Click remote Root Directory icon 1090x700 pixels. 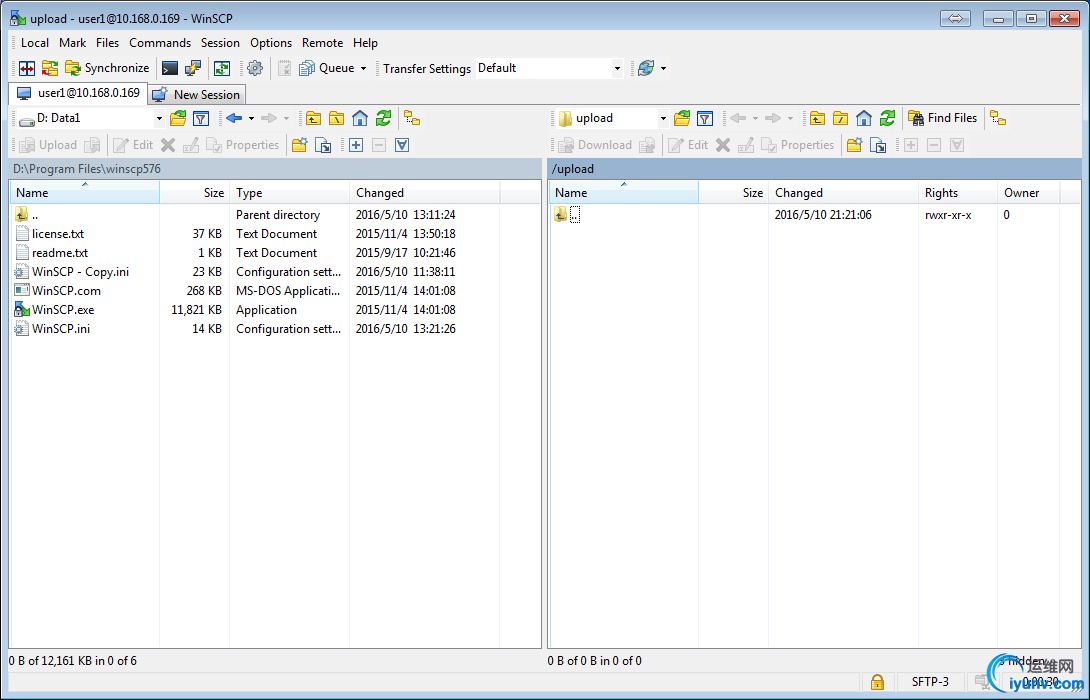(x=840, y=119)
